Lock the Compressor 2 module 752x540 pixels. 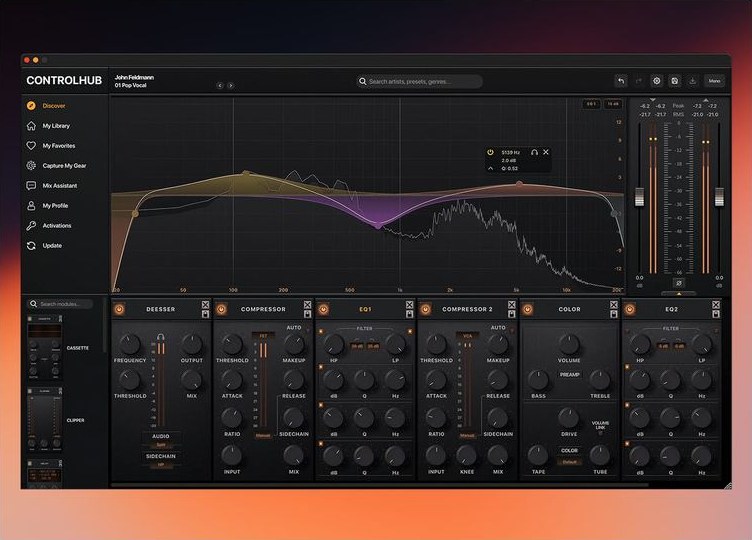[x=512, y=314]
